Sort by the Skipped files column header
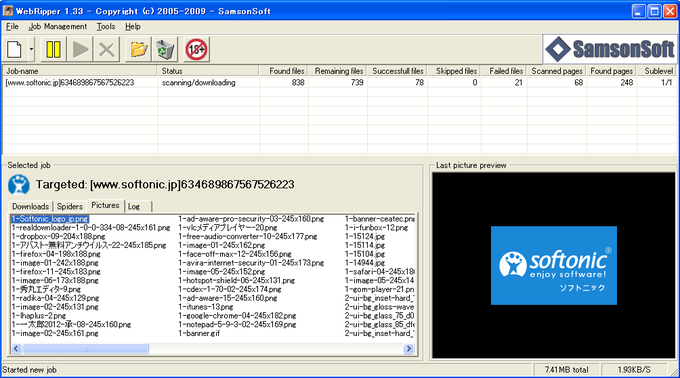 point(454,71)
